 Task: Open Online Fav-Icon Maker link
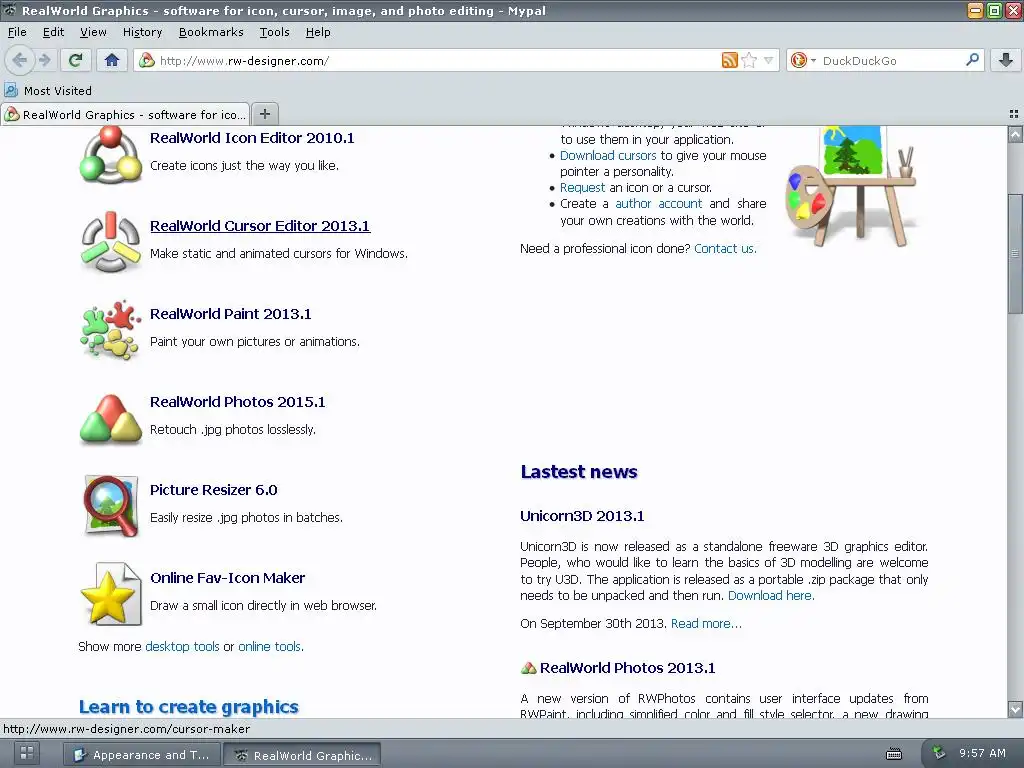(227, 578)
